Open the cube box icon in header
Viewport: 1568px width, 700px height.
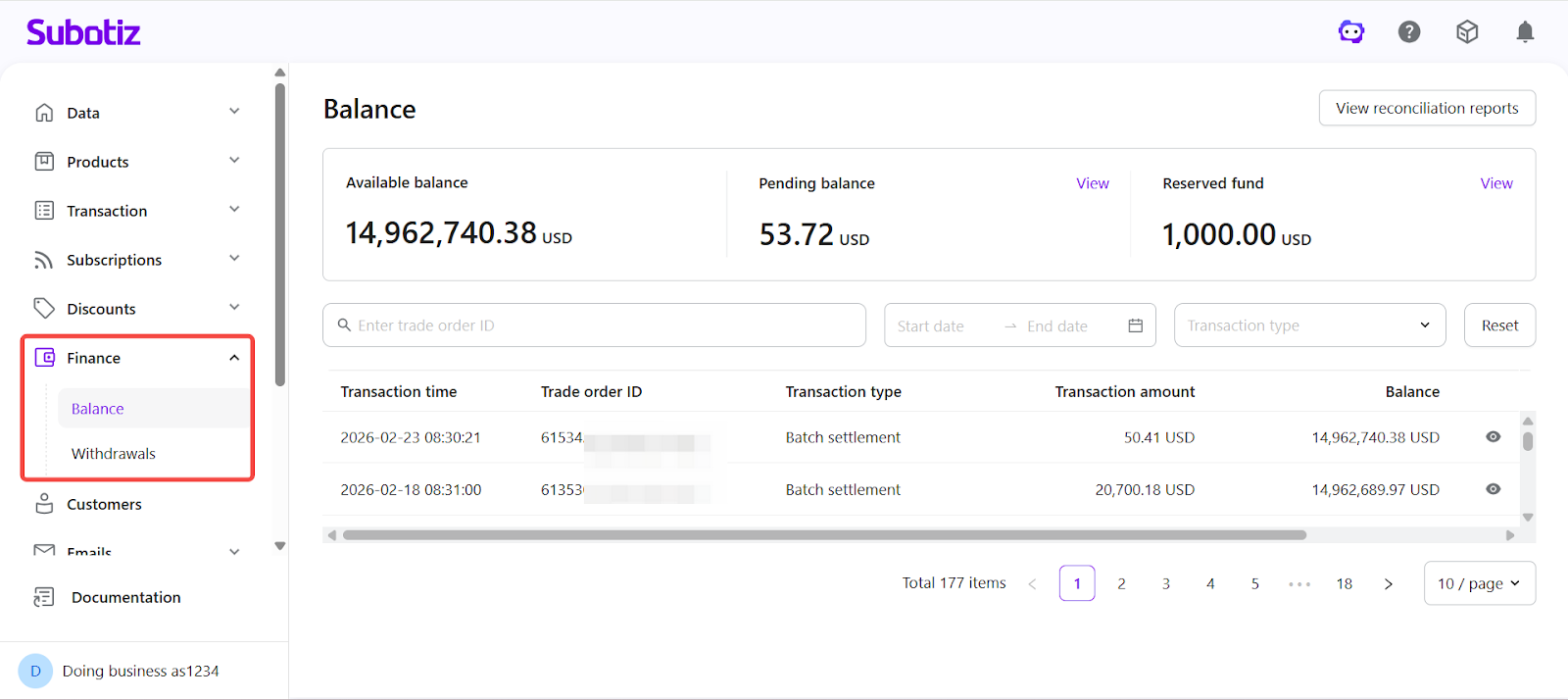pyautogui.click(x=1467, y=32)
